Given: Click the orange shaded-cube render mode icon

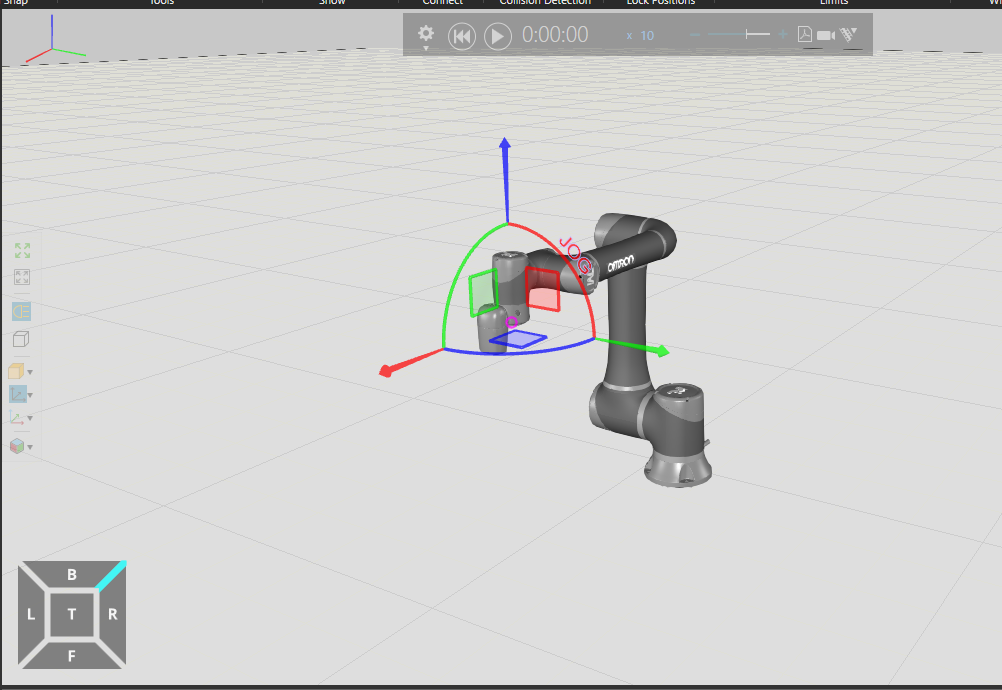Looking at the screenshot, I should pyautogui.click(x=16, y=371).
